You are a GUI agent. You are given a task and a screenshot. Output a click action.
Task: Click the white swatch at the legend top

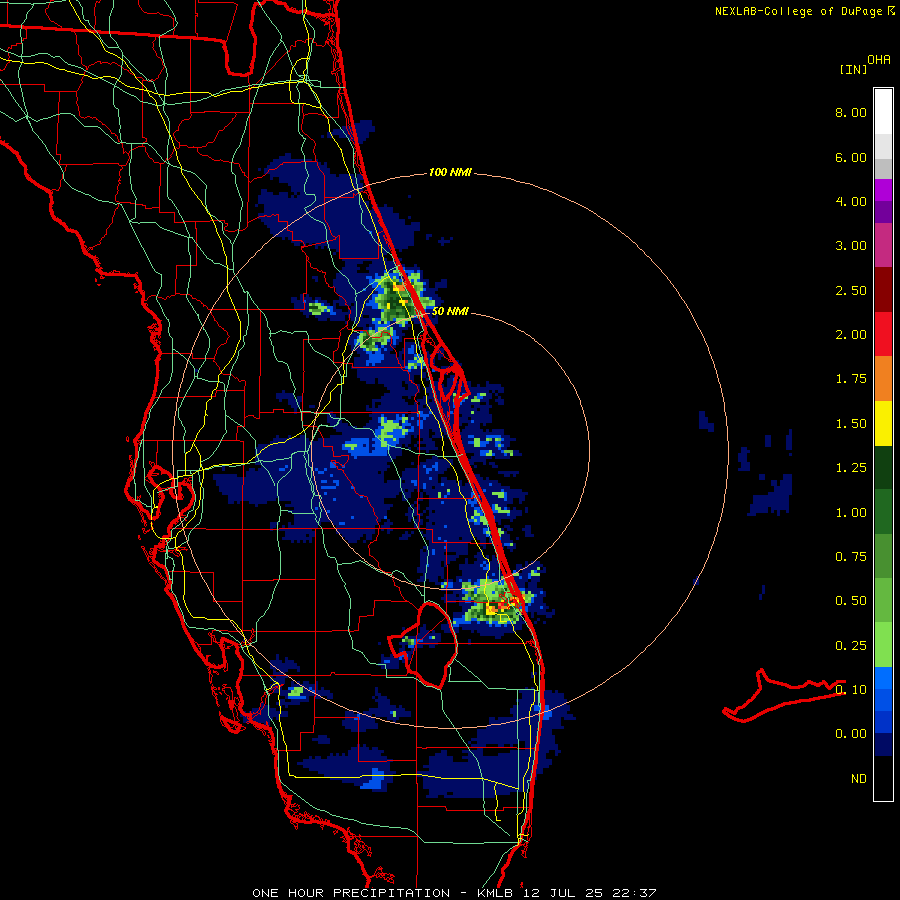point(883,112)
